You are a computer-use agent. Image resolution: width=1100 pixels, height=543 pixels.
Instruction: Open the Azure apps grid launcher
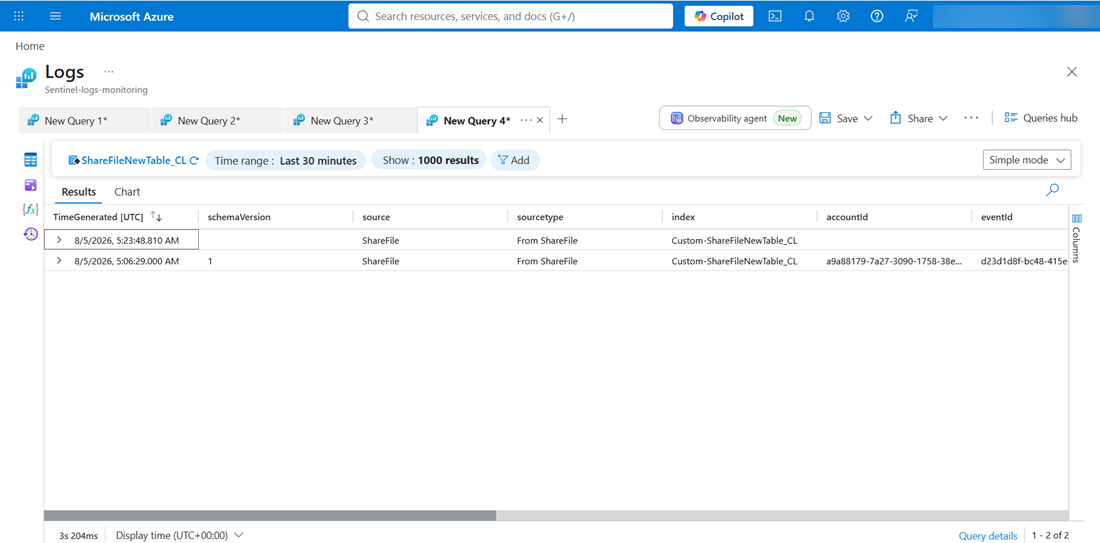pos(19,16)
